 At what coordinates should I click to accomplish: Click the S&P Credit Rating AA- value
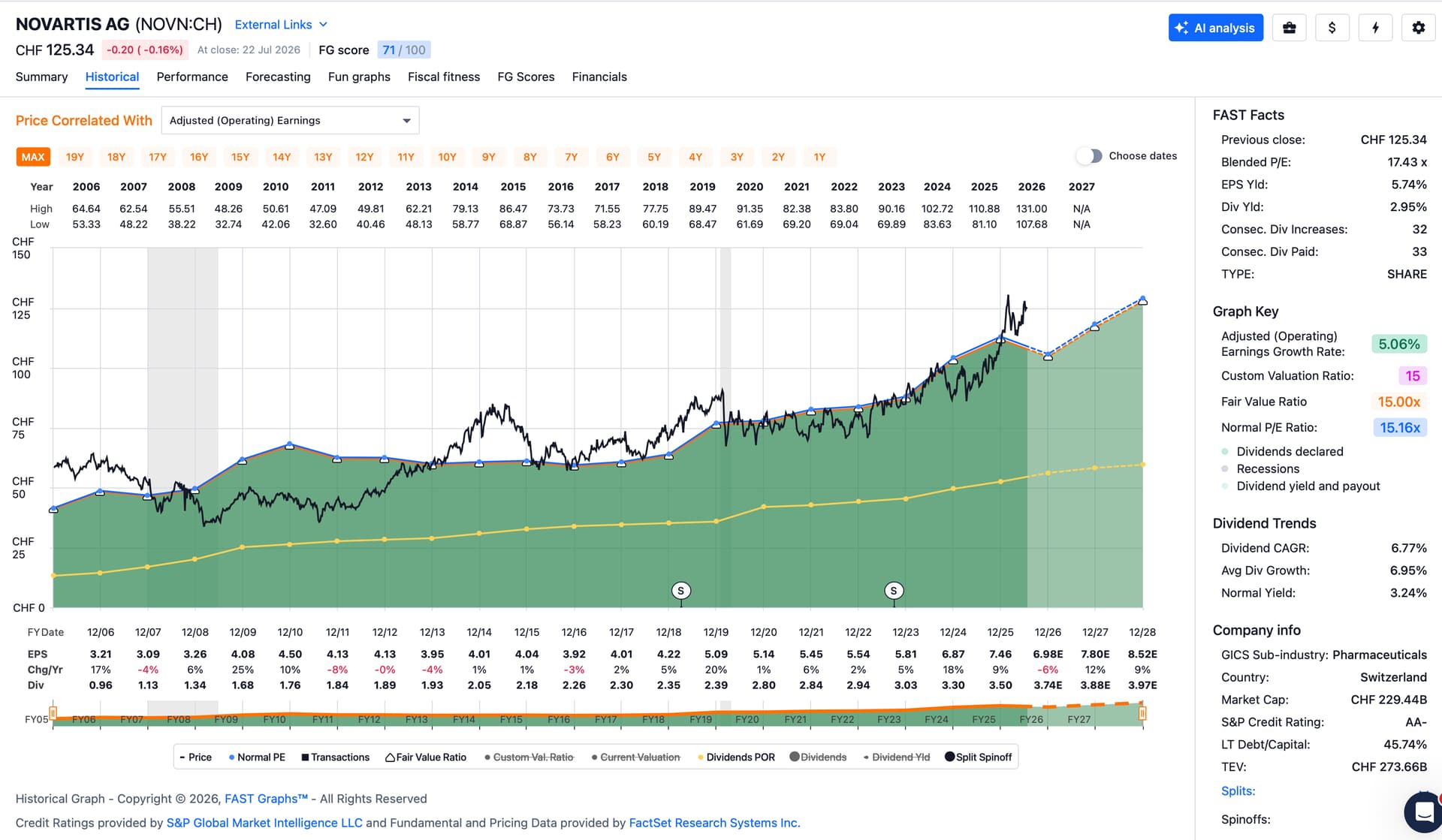point(1416,722)
